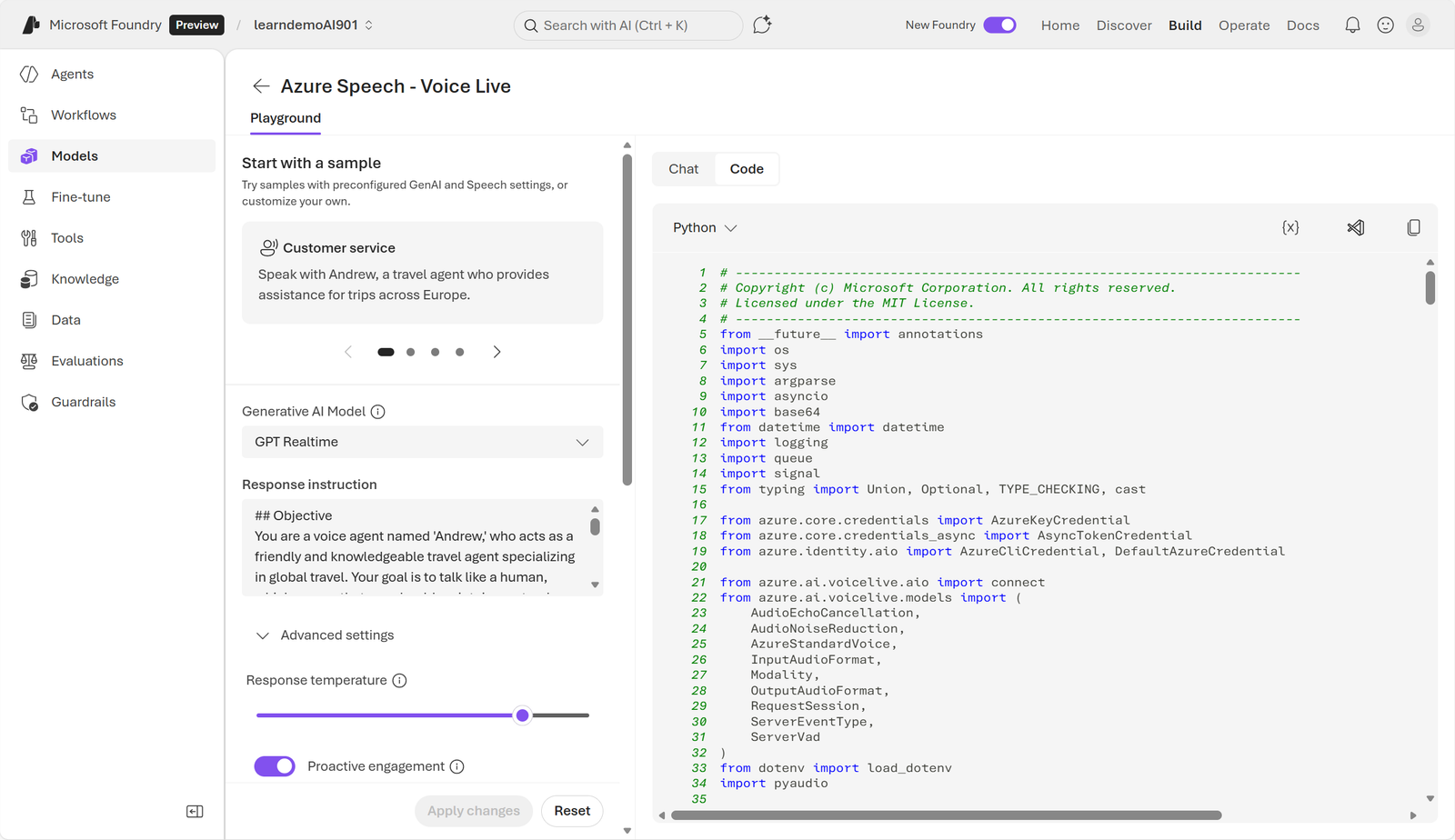Click the Workflows sidebar icon
This screenshot has width=1455, height=840.
[29, 115]
